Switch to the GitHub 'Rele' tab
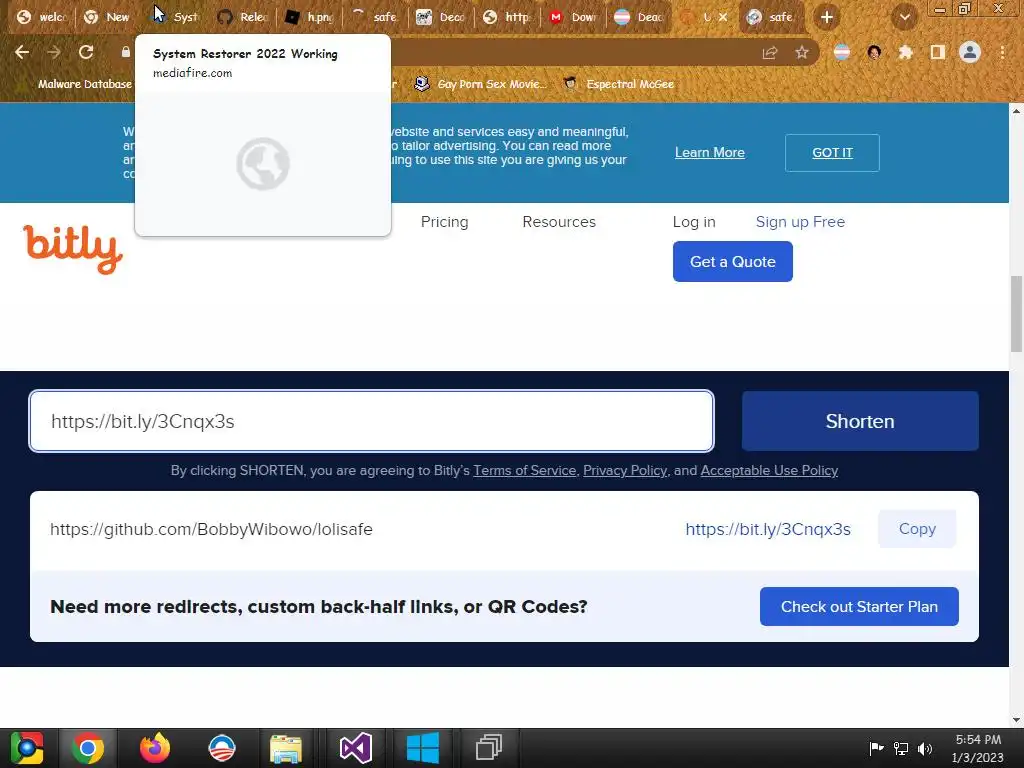The width and height of the screenshot is (1024, 768). tap(243, 17)
